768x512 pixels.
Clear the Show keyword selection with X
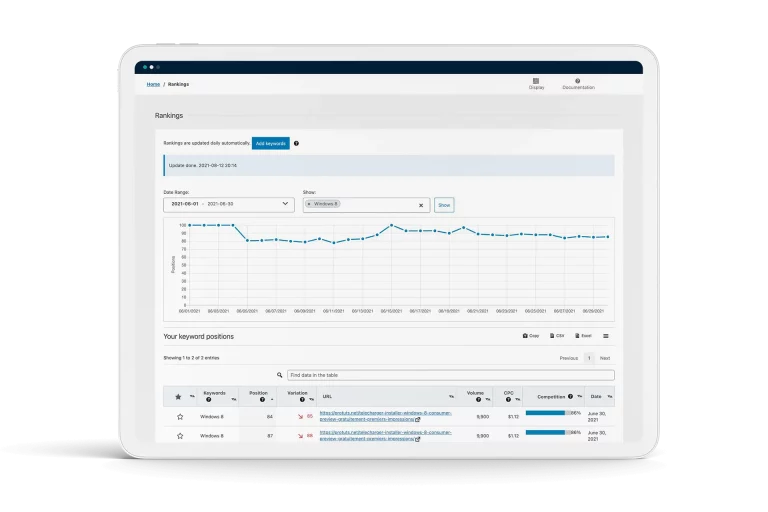pyautogui.click(x=420, y=205)
